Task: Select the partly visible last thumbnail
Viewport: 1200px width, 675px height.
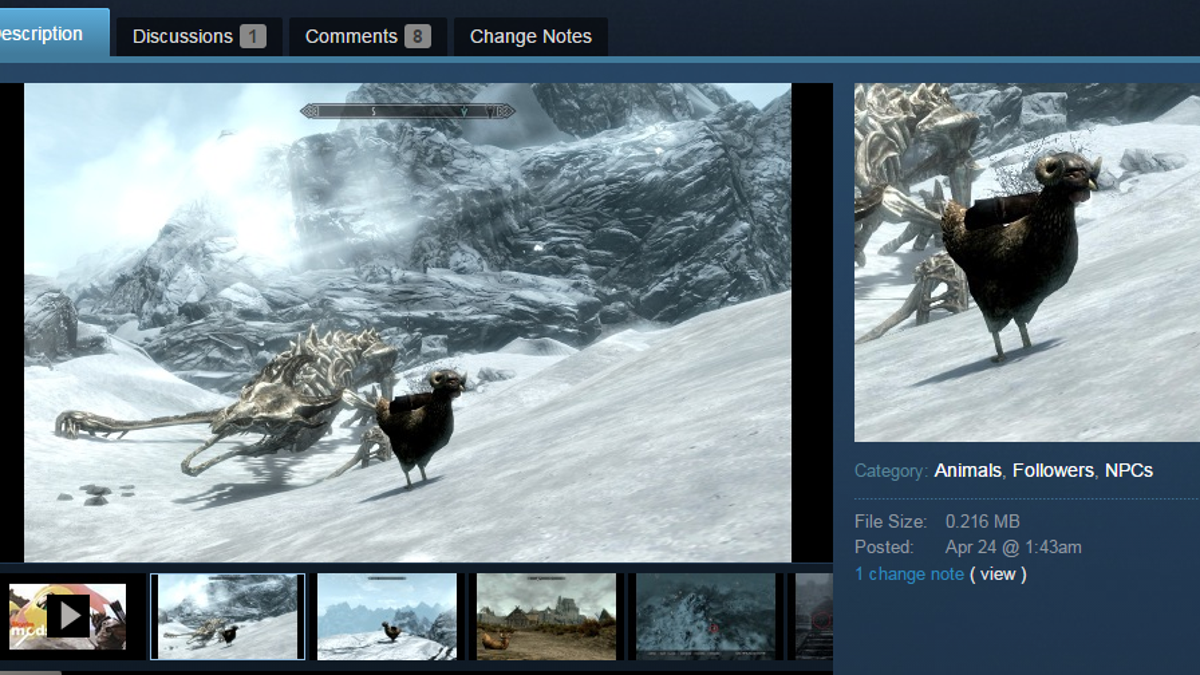Action: 814,616
